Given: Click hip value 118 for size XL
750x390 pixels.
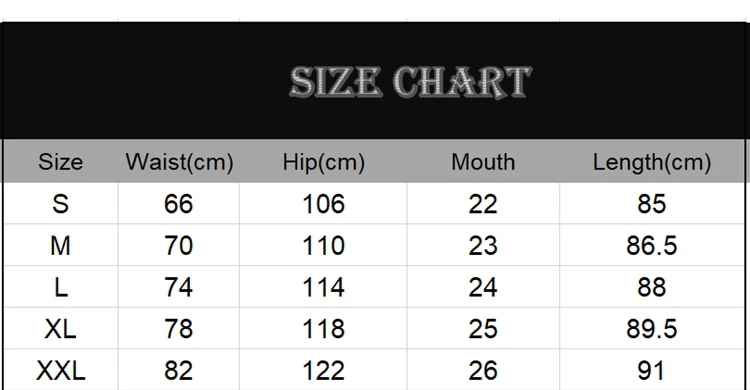Looking at the screenshot, I should click(323, 329).
